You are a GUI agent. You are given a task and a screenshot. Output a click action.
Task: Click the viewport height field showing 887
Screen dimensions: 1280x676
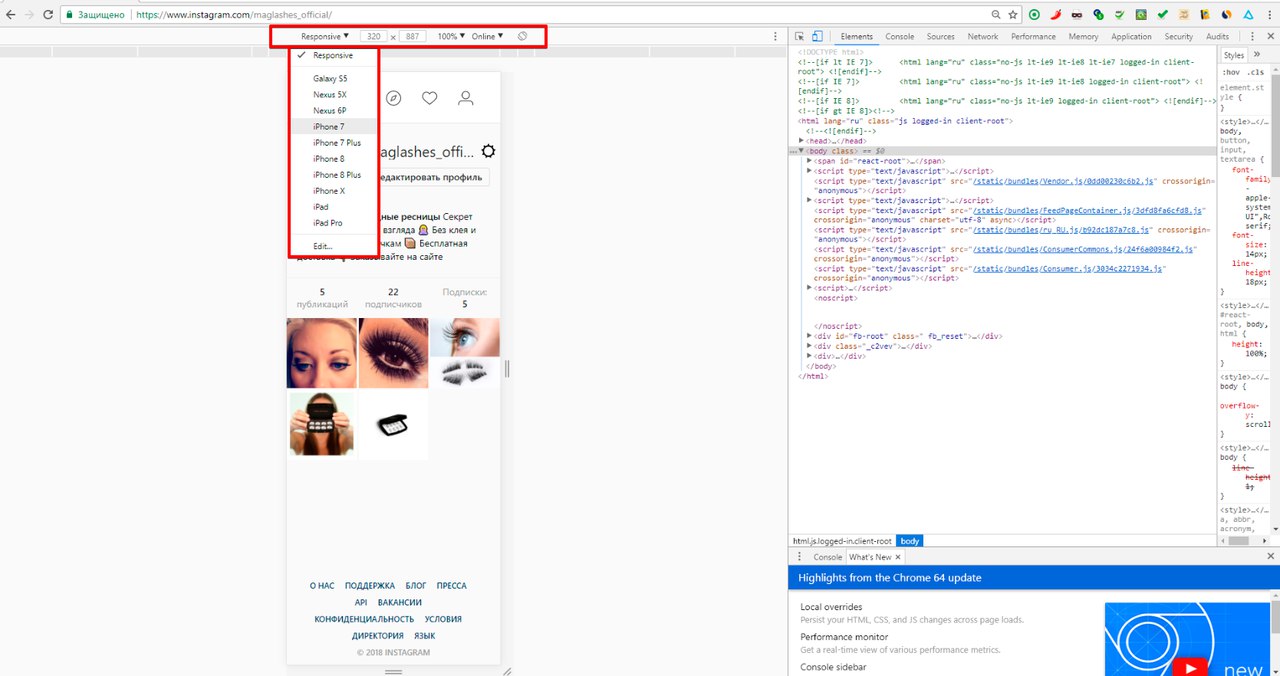(x=412, y=36)
